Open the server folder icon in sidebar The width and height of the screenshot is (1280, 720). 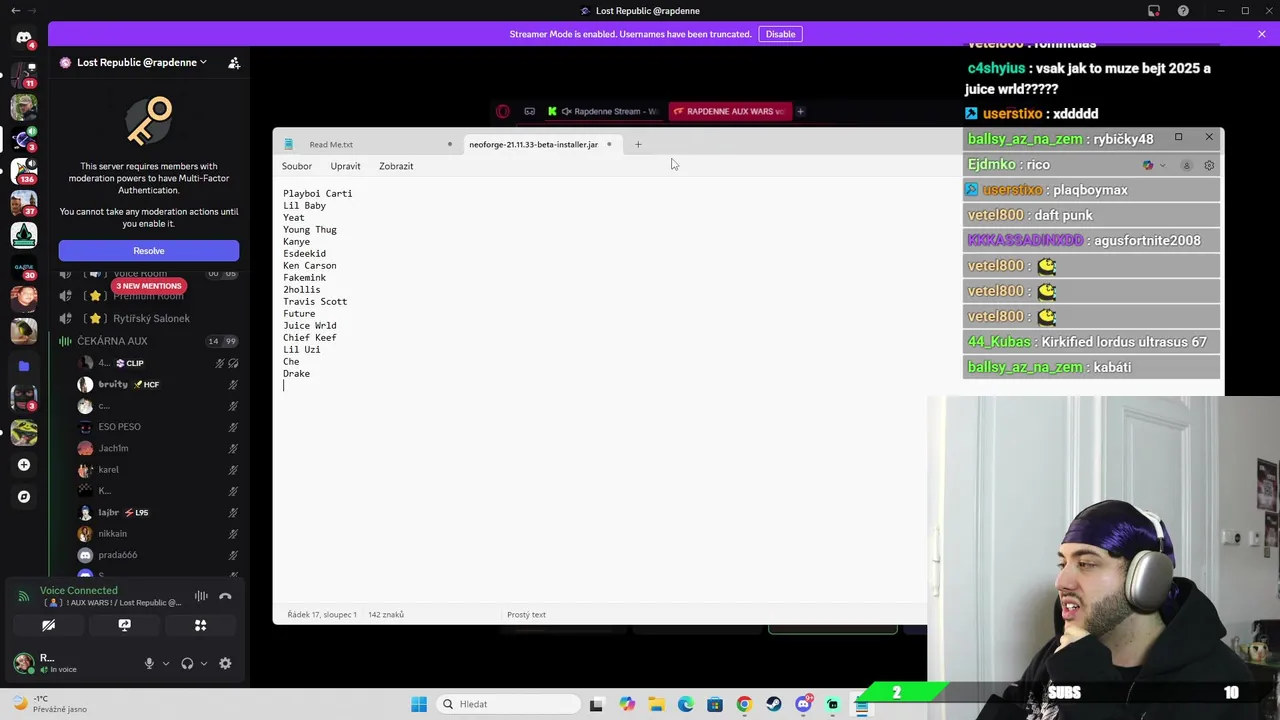point(24,366)
